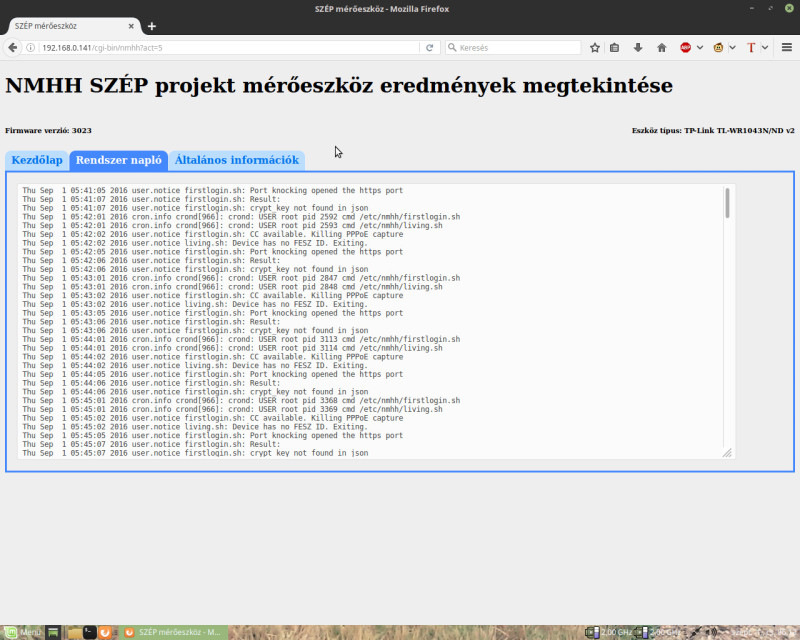Image resolution: width=800 pixels, height=640 pixels.
Task: Click log line cron pid 2848 living.sh
Action: tap(233, 287)
